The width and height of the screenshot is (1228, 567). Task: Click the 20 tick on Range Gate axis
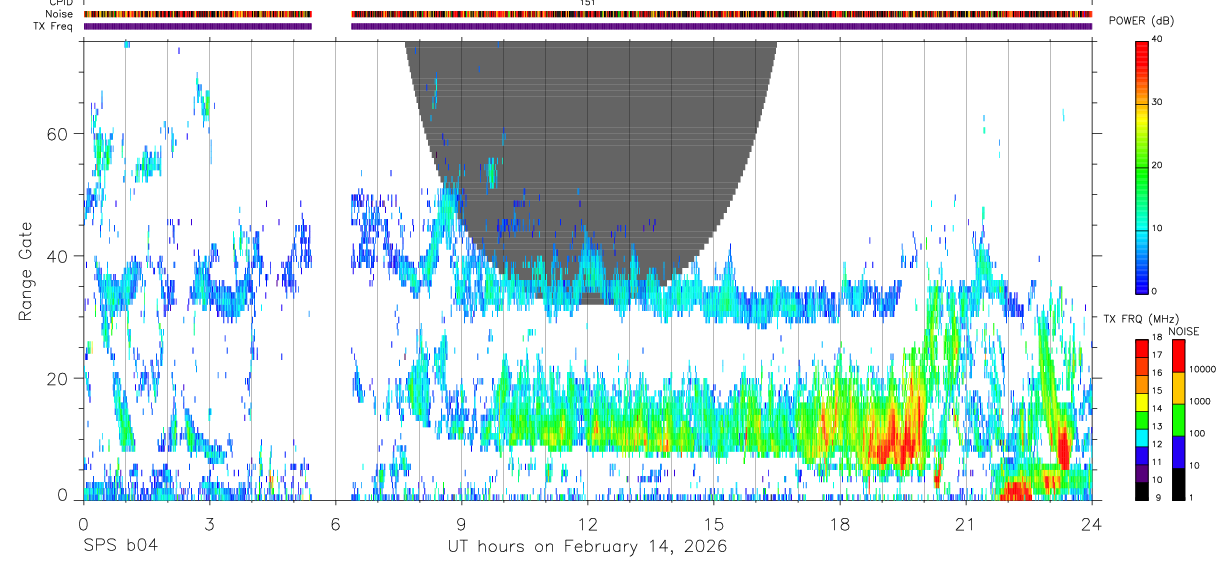point(59,378)
